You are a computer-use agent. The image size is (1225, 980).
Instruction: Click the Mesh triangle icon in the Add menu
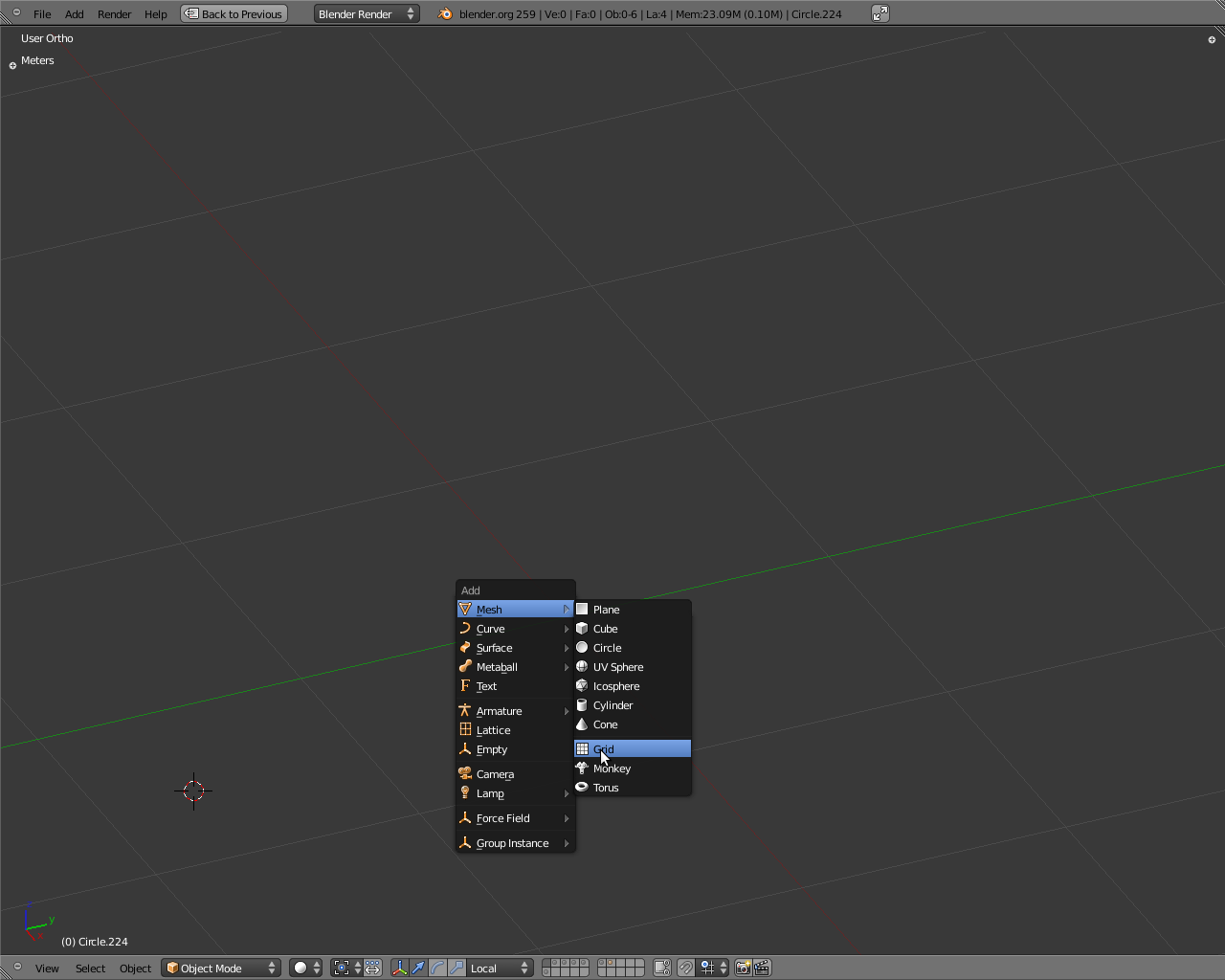click(465, 609)
